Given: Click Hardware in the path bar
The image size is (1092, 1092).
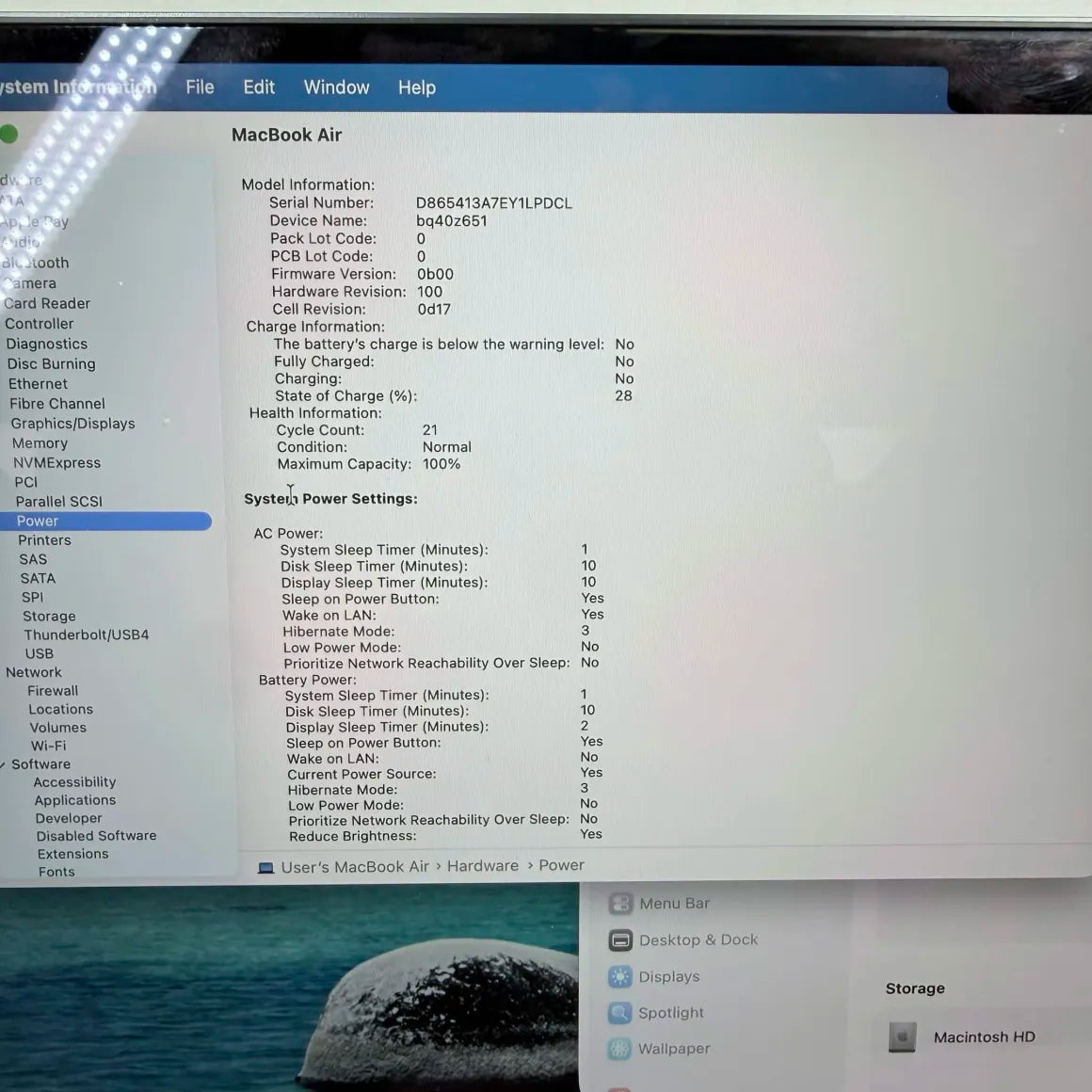Looking at the screenshot, I should (483, 866).
